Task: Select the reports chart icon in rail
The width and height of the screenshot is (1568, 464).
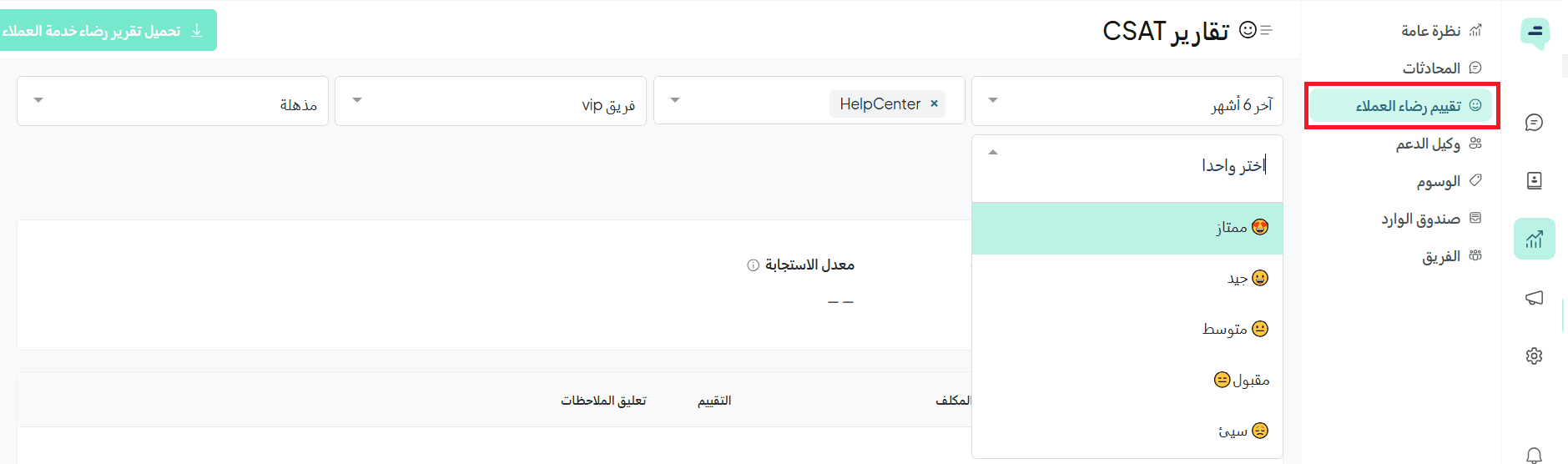Action: pos(1534,240)
